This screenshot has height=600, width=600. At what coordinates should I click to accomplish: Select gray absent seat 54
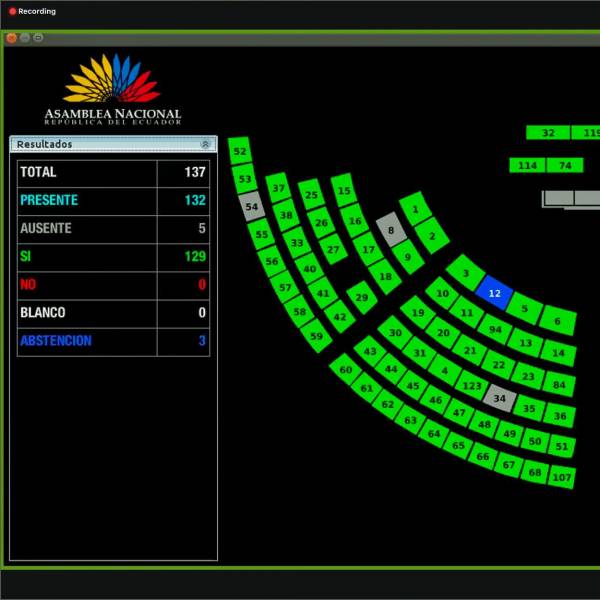point(252,207)
